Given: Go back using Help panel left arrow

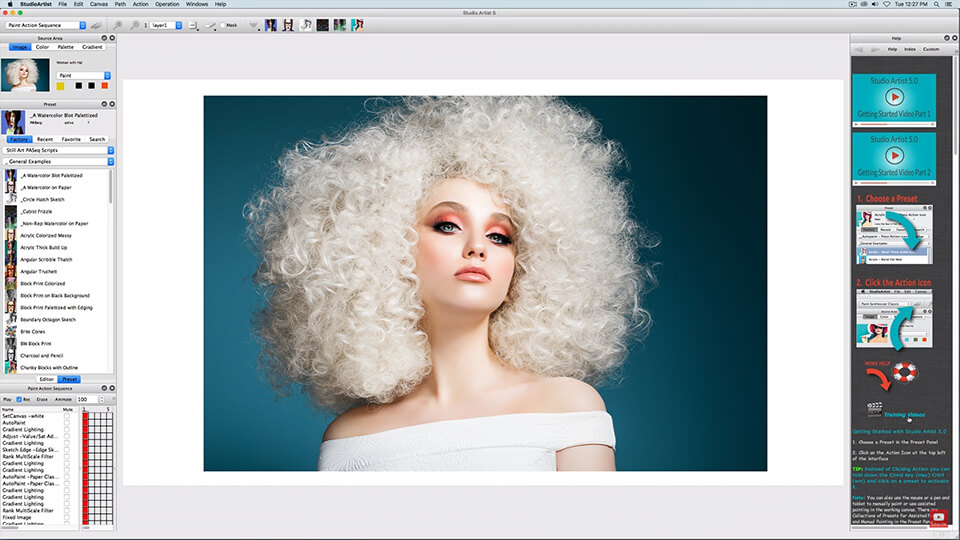Looking at the screenshot, I should click(x=859, y=49).
